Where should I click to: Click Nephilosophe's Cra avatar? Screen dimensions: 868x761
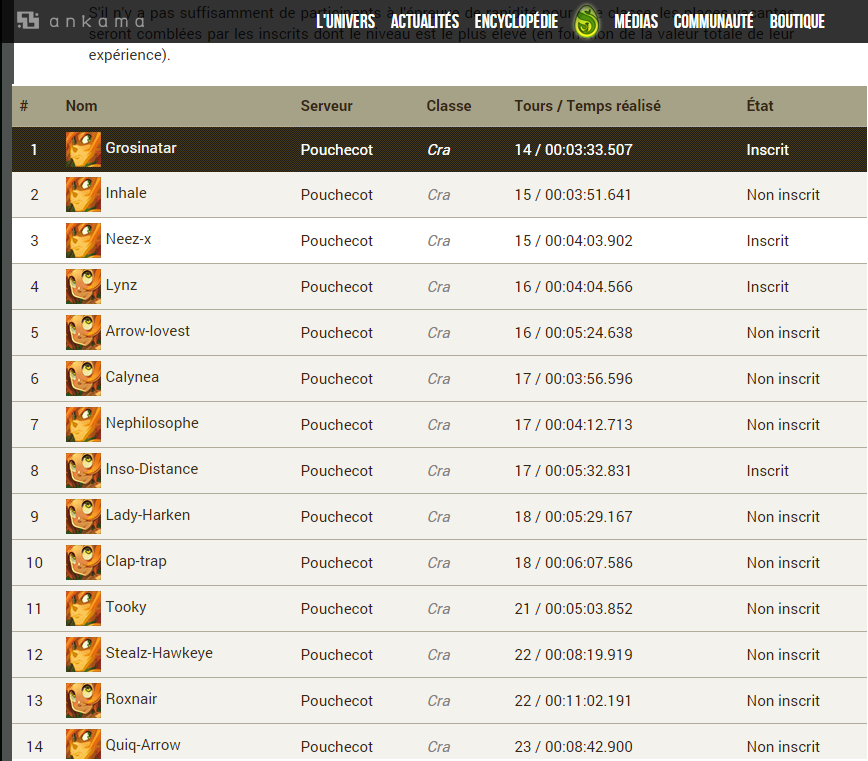click(84, 424)
